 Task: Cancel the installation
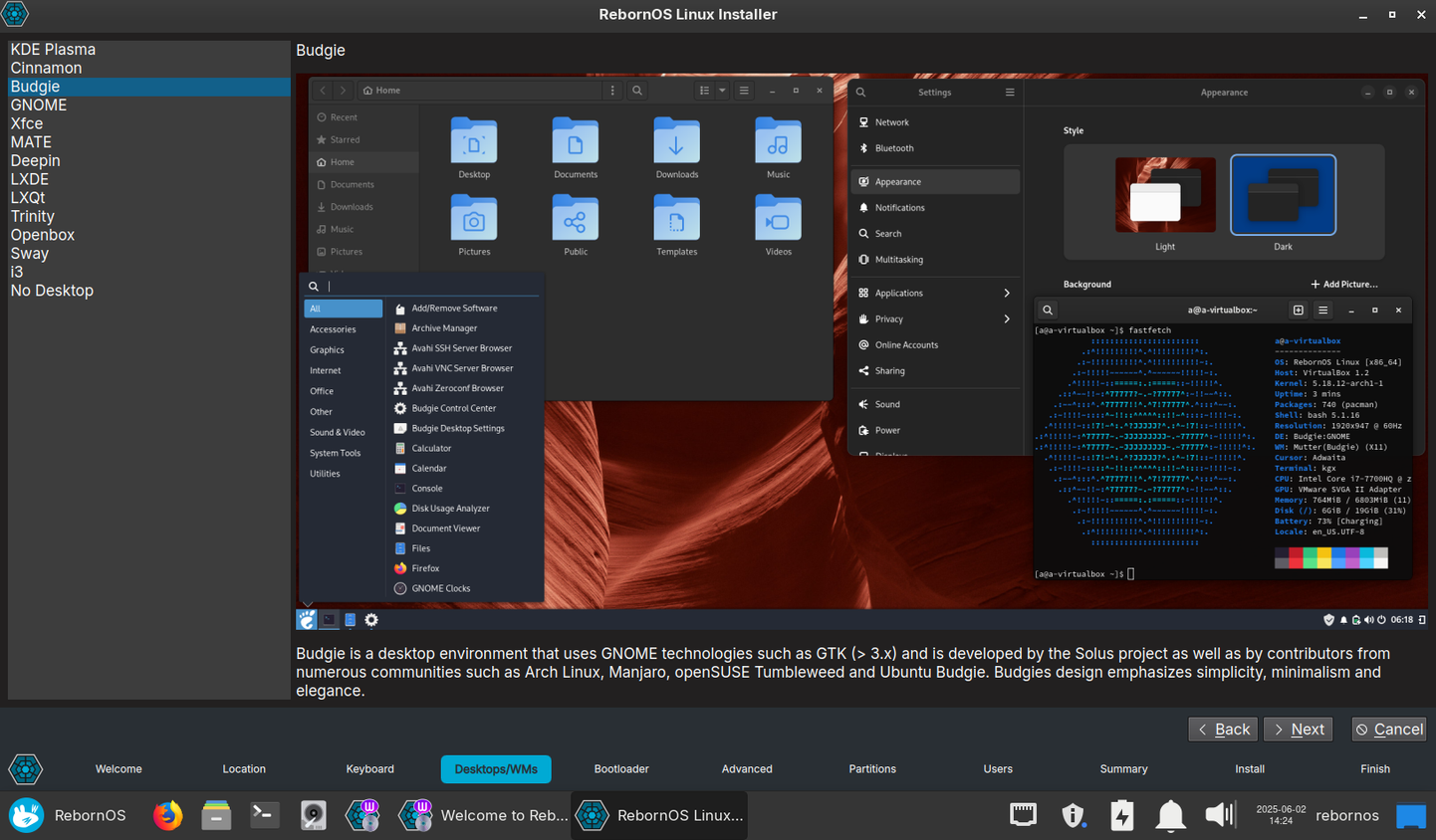pos(1389,730)
